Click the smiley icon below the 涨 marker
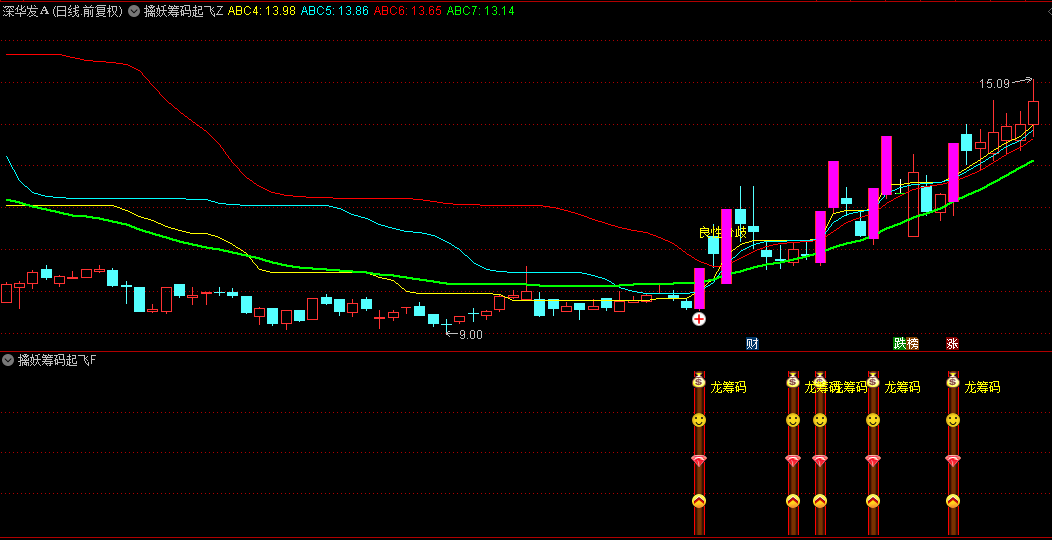Viewport: 1052px width, 540px height. click(x=953, y=420)
